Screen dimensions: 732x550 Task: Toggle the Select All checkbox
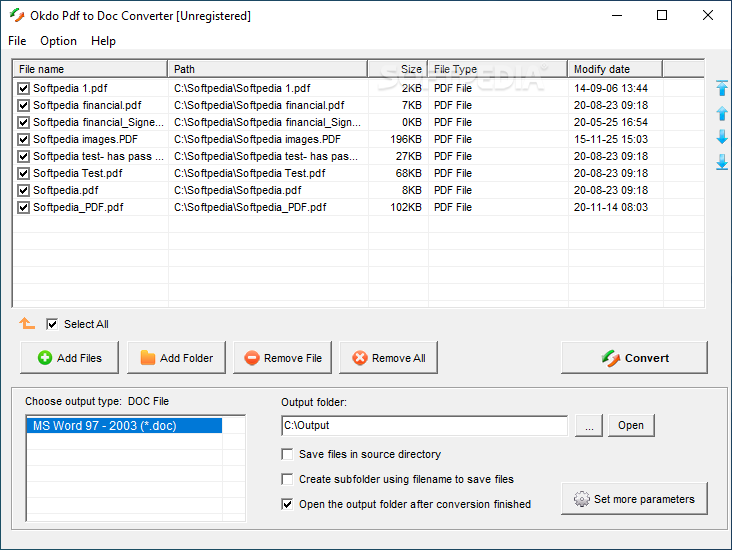[x=52, y=324]
